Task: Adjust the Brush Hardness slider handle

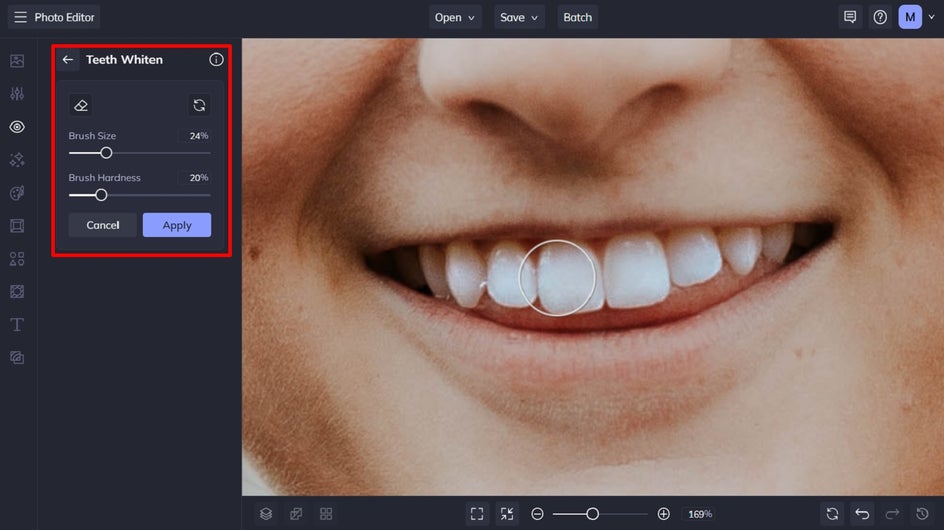Action: click(101, 195)
